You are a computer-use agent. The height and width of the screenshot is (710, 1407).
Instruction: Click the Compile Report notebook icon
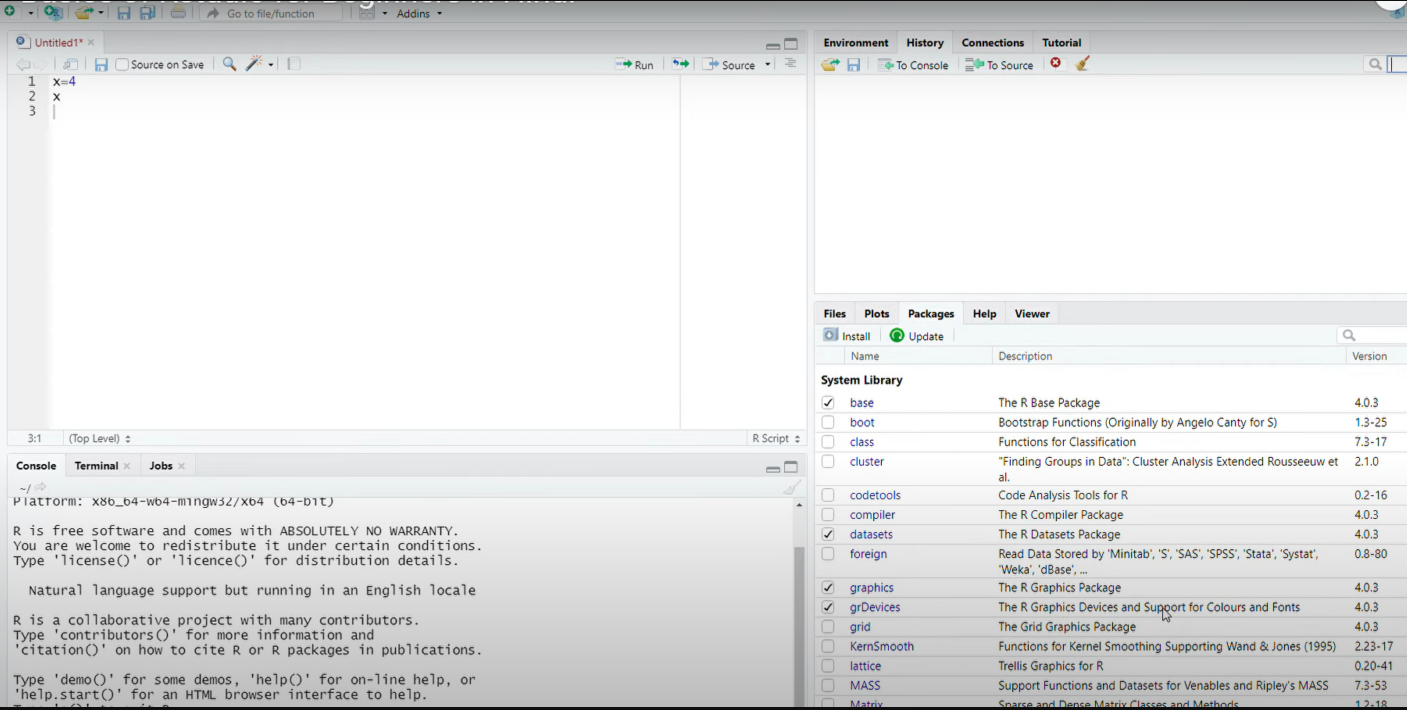pos(293,64)
